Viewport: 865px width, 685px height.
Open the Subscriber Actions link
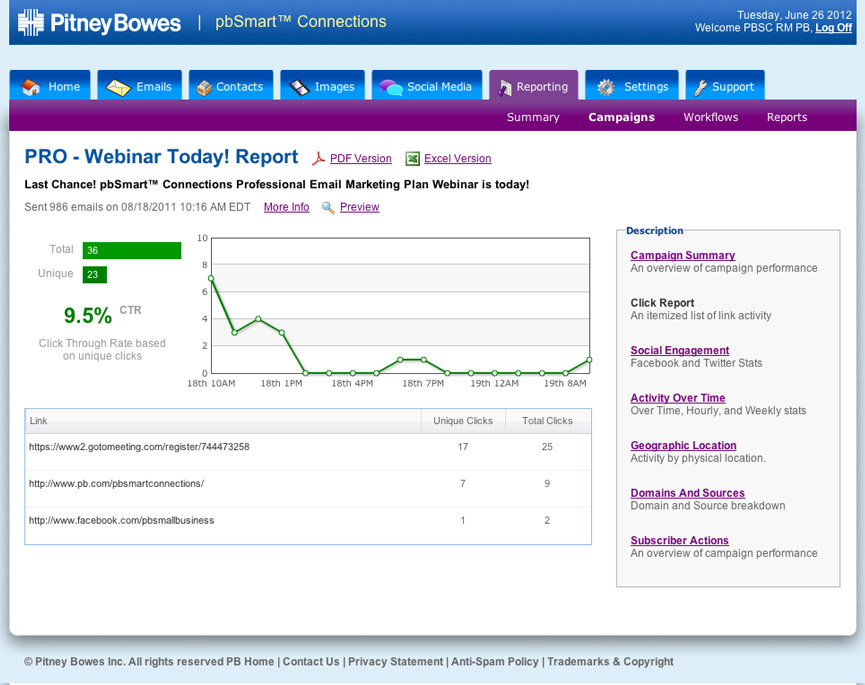coord(679,540)
